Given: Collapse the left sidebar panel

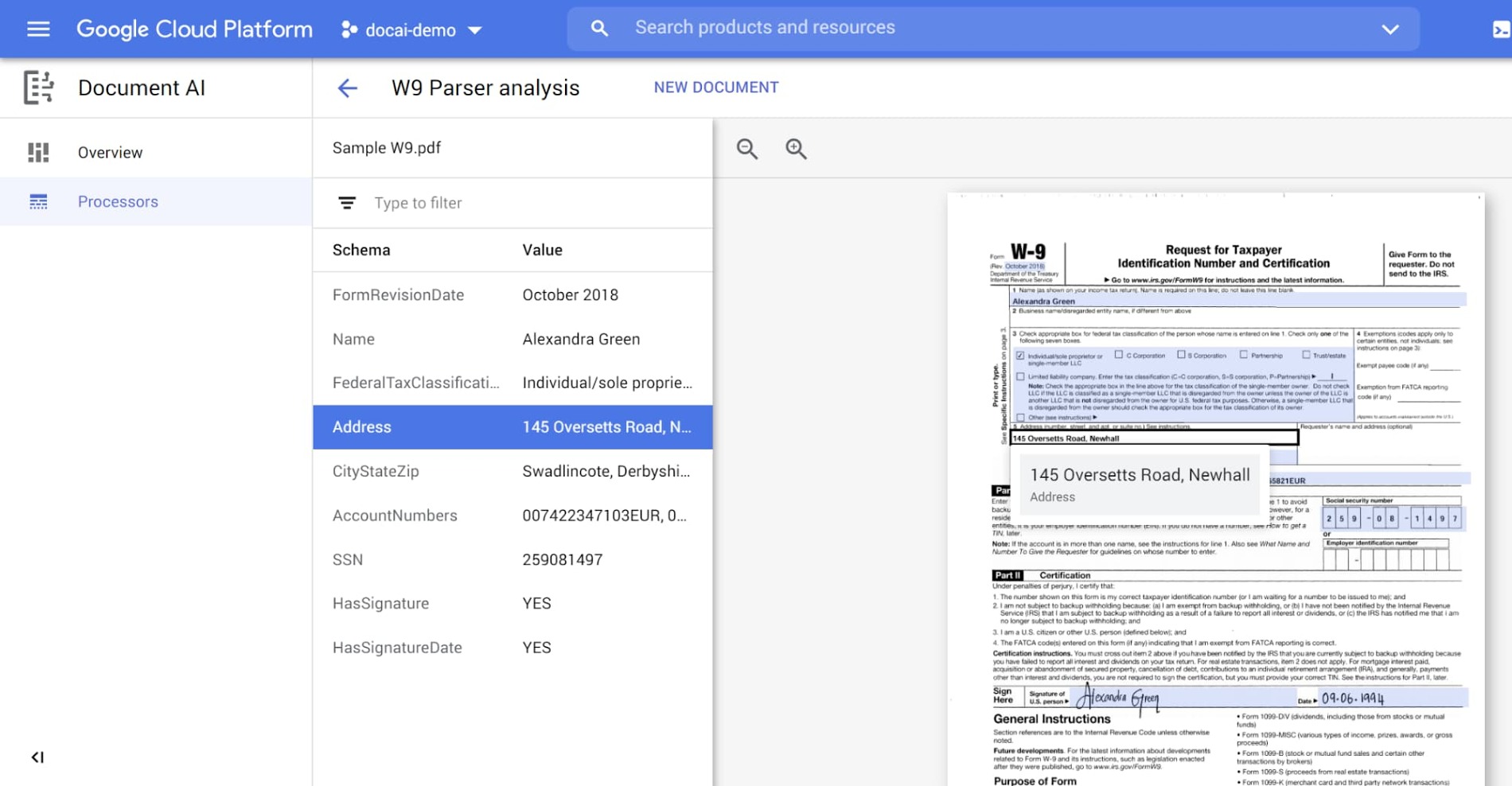Looking at the screenshot, I should [37, 757].
